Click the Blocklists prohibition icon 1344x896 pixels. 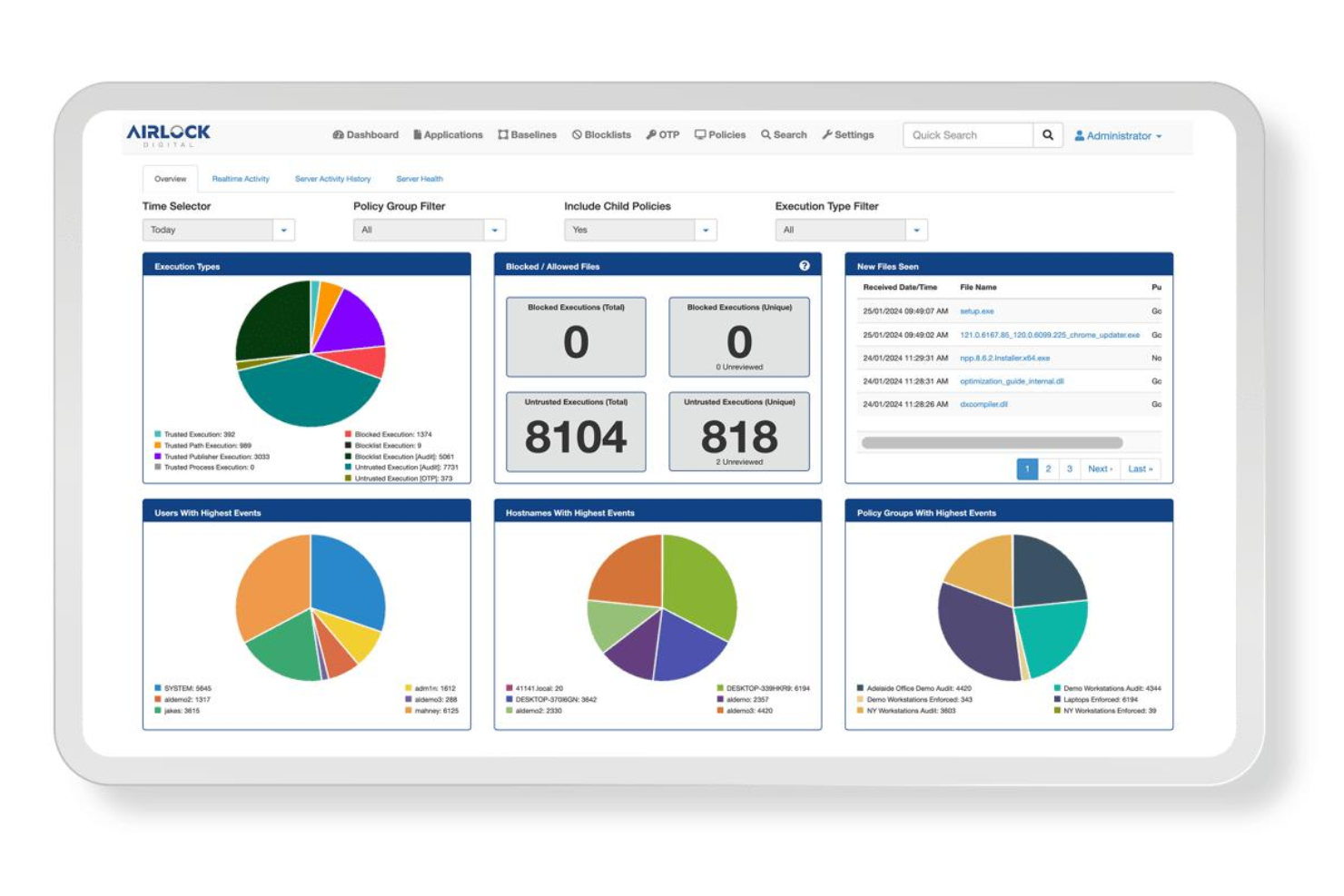click(578, 134)
